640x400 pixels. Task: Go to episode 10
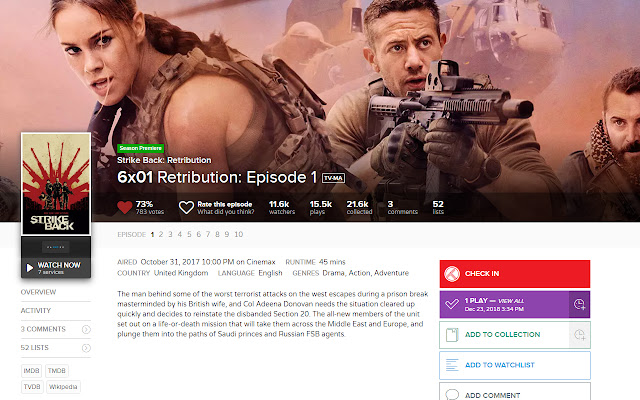239,234
